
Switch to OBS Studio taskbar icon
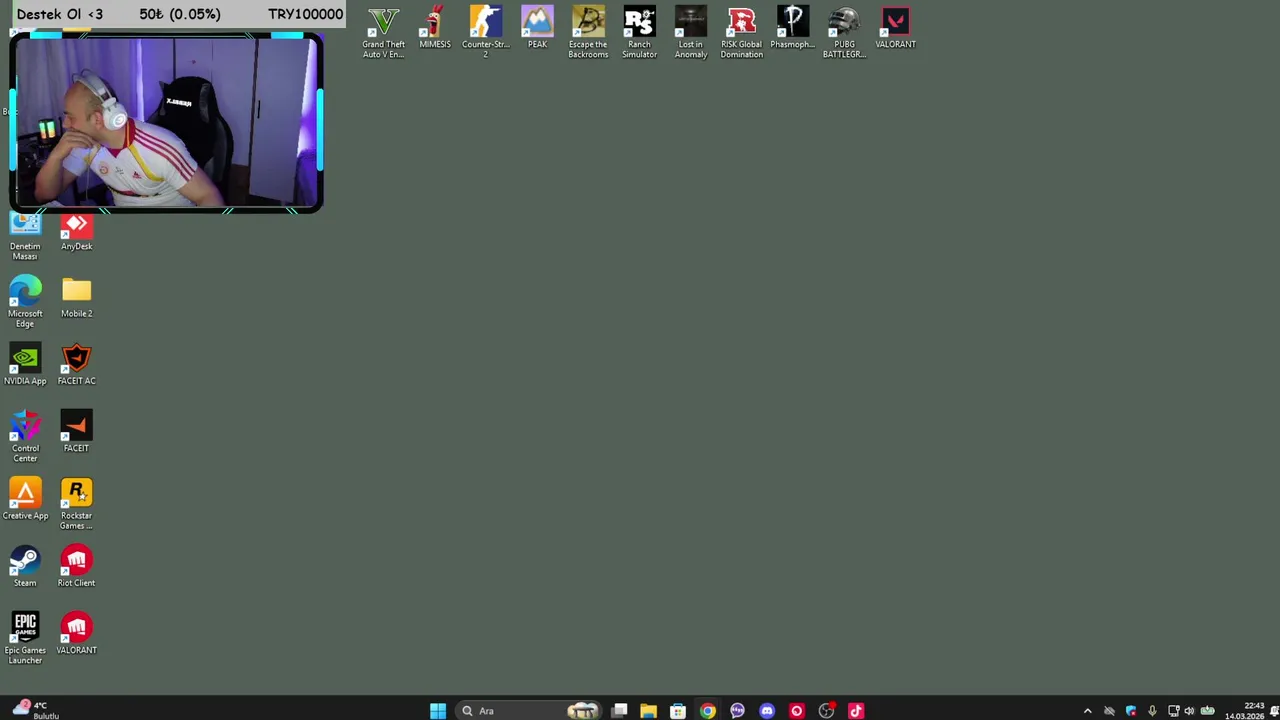point(826,711)
